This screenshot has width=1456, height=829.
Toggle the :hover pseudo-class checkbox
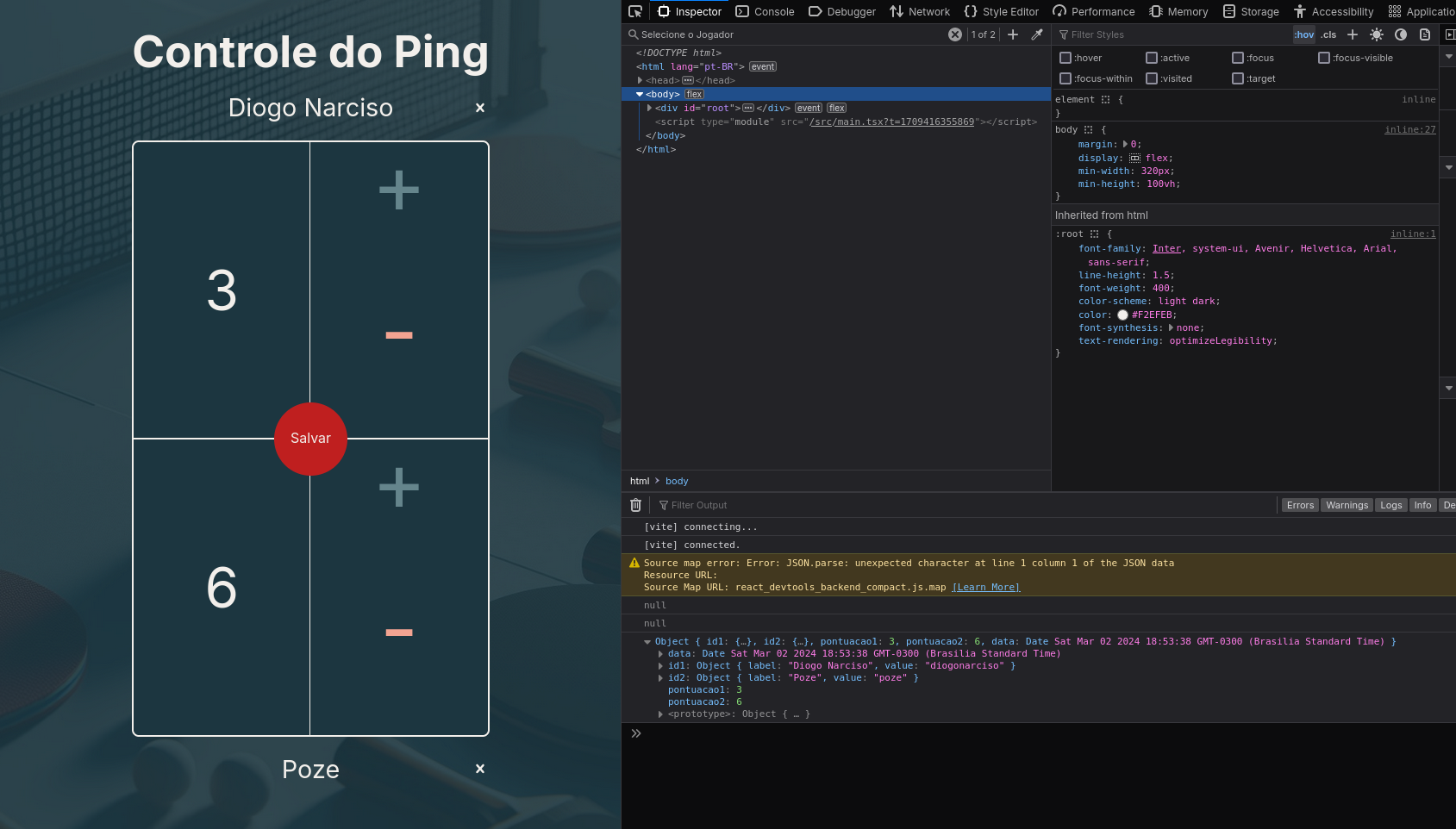pos(1065,58)
